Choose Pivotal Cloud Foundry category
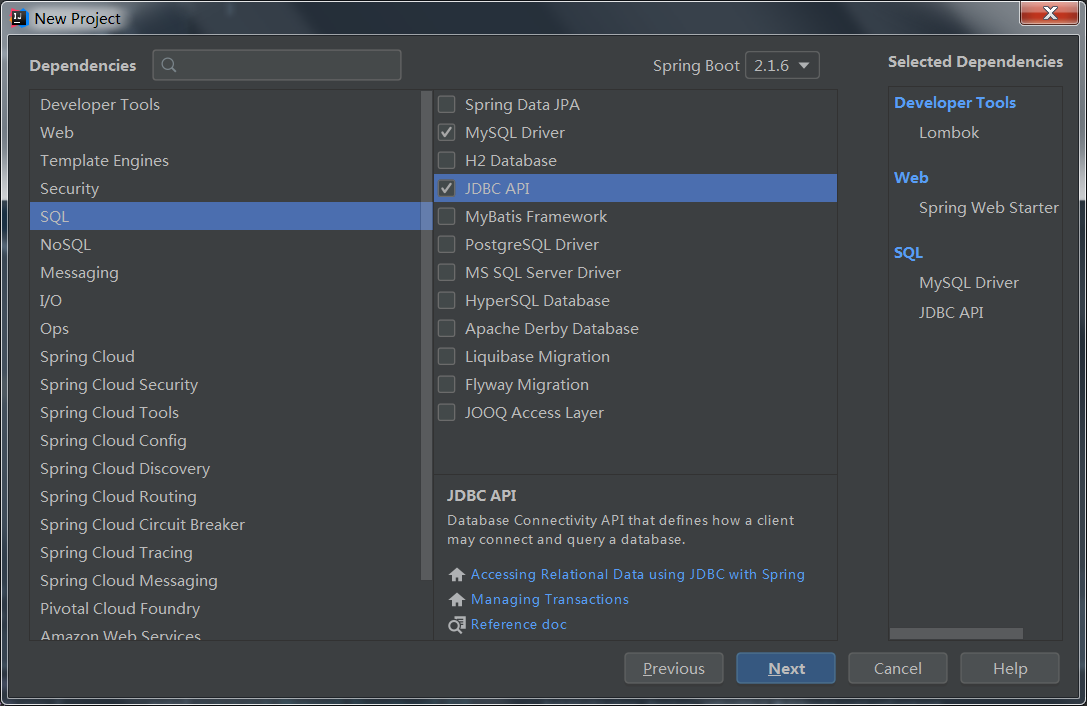Image resolution: width=1087 pixels, height=706 pixels. point(225,608)
